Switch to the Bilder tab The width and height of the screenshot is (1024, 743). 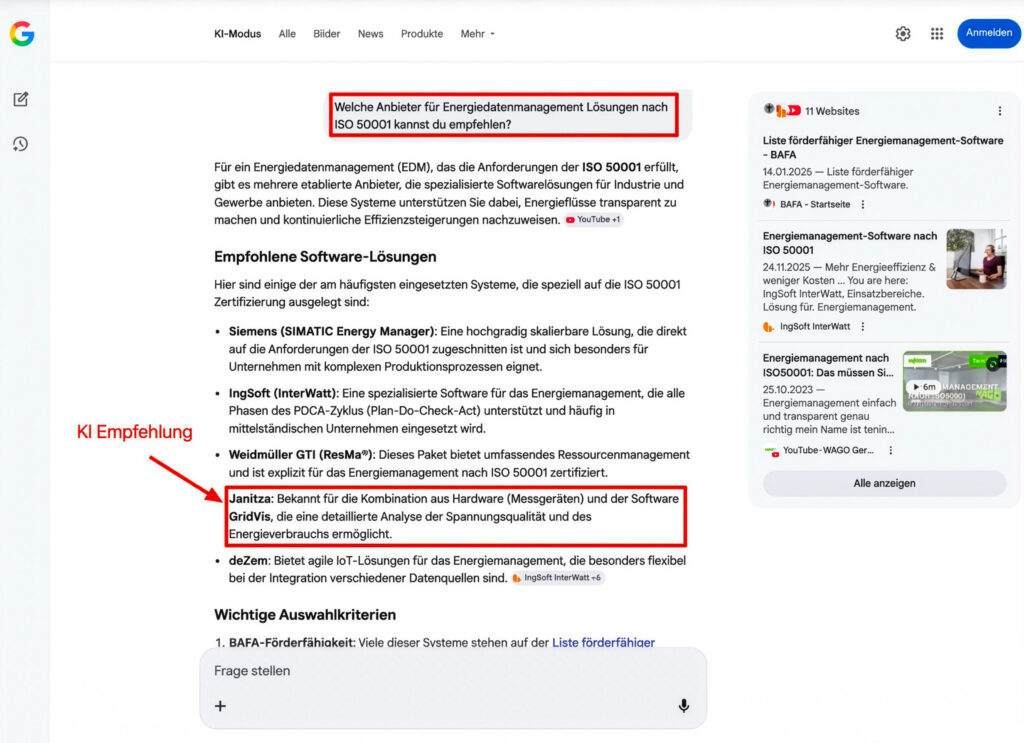click(x=327, y=34)
